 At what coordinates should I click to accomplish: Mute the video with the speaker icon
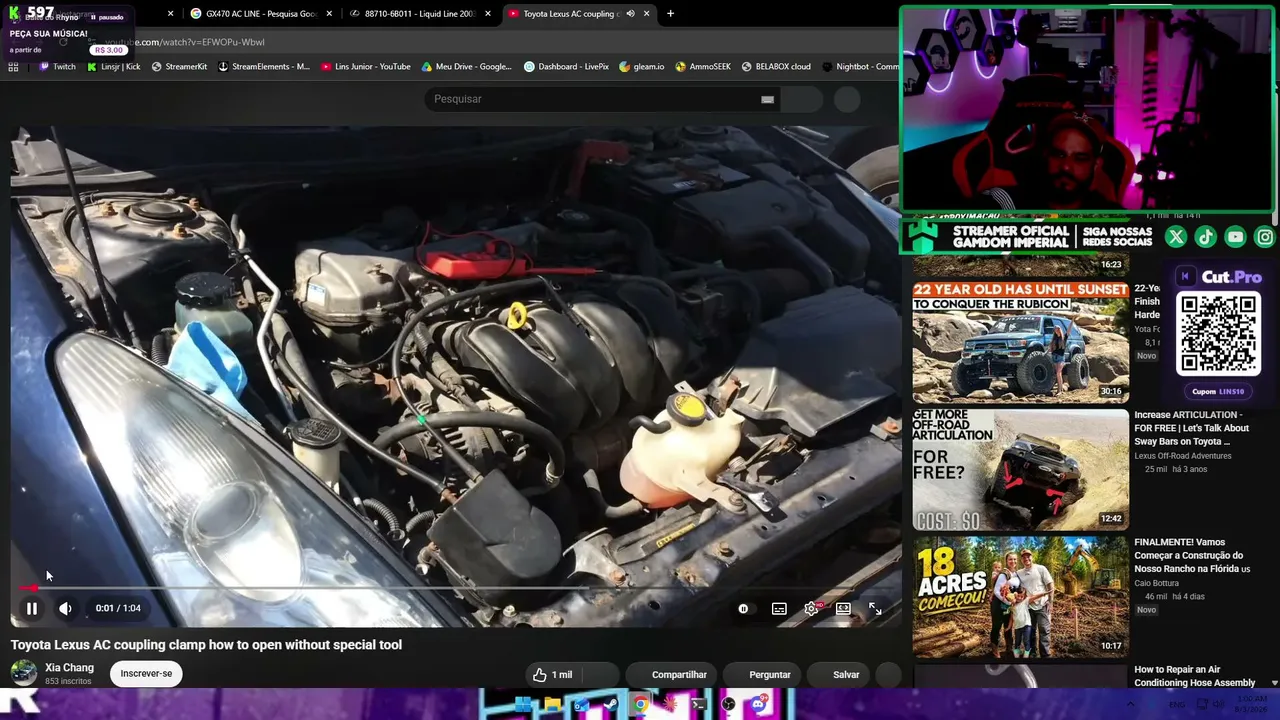(x=65, y=608)
